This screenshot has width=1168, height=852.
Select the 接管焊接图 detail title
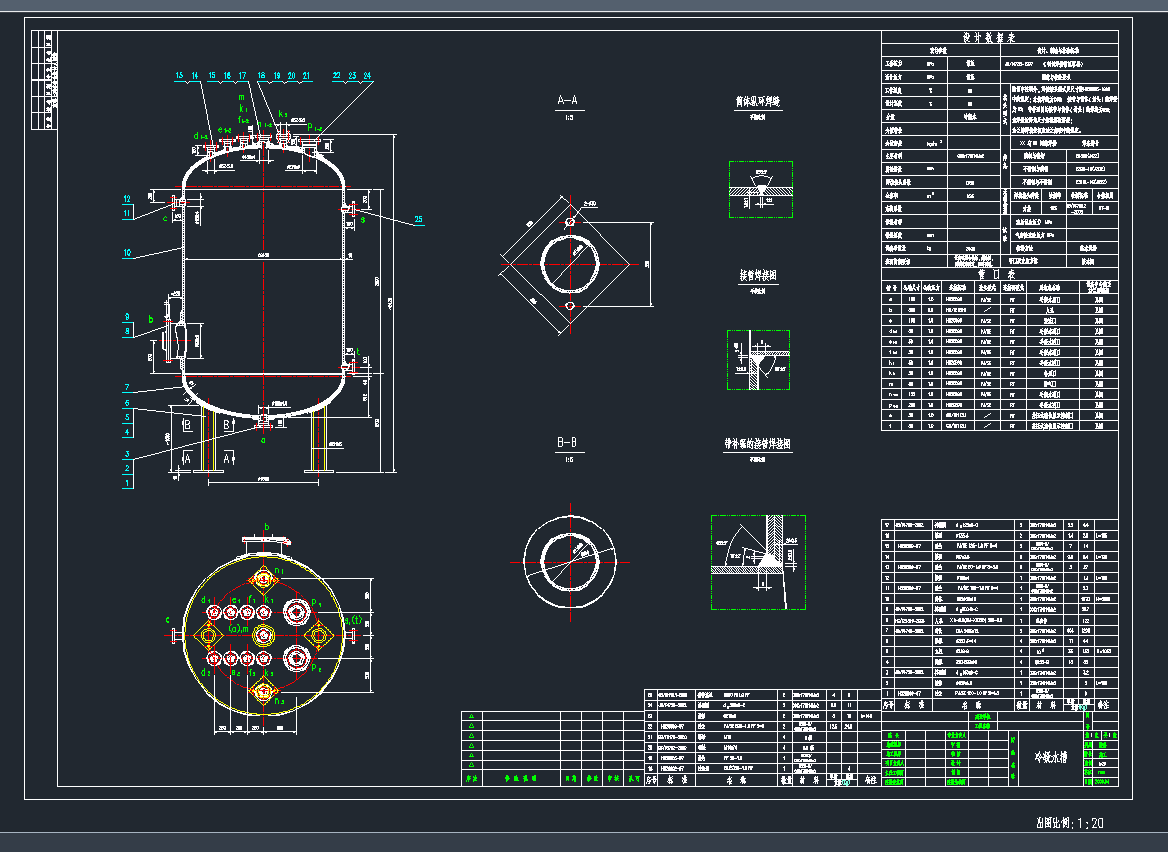[x=758, y=275]
